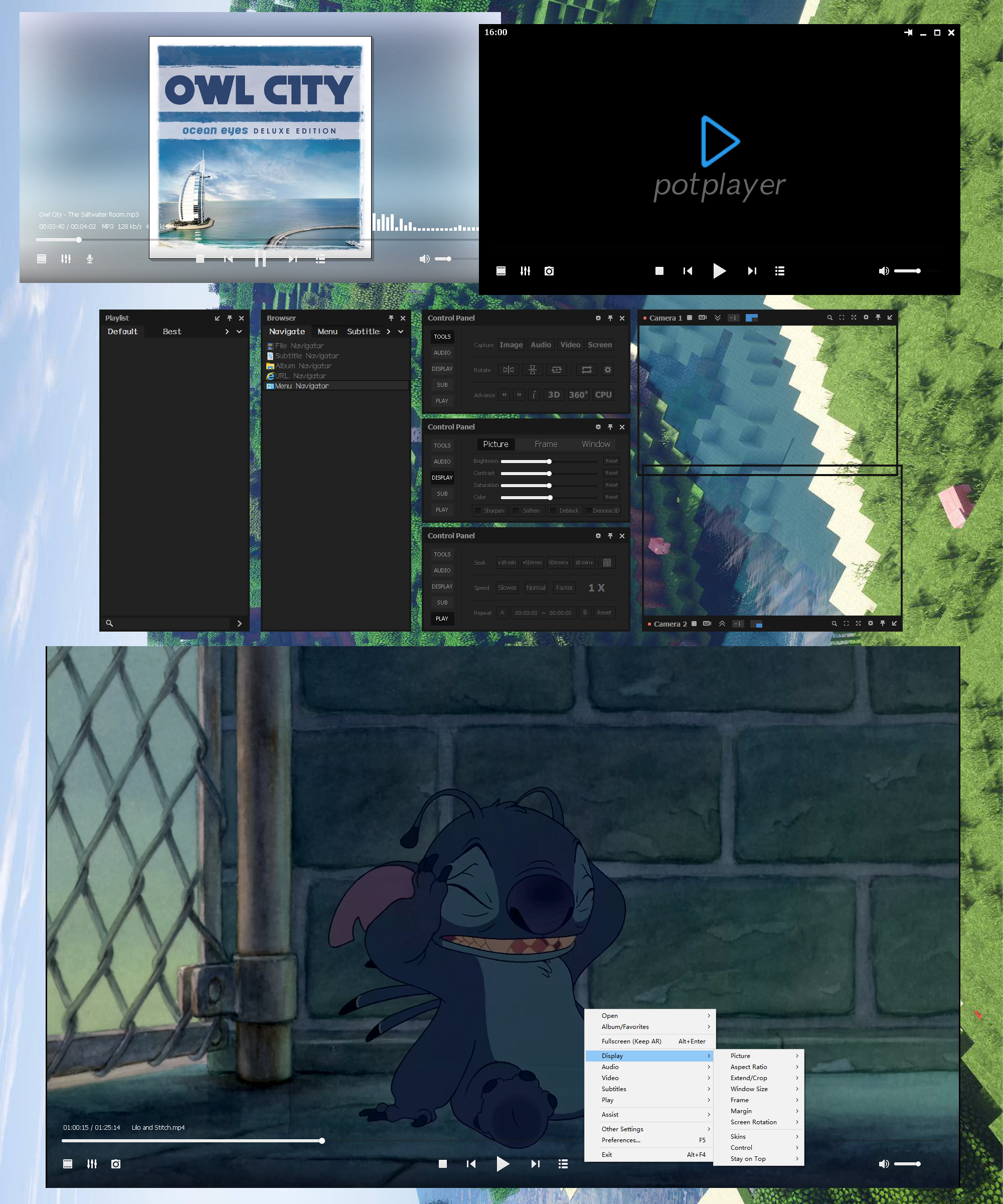Switch to the Frame tab in Control Panel
The image size is (1003, 1204).
[546, 444]
